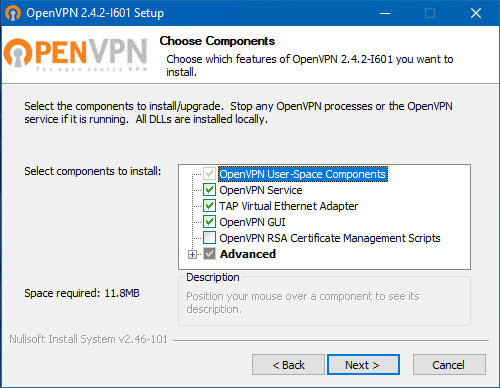Click the 'Nullsoft Install System v2.46-101' text
This screenshot has width=500, height=388.
coord(88,339)
